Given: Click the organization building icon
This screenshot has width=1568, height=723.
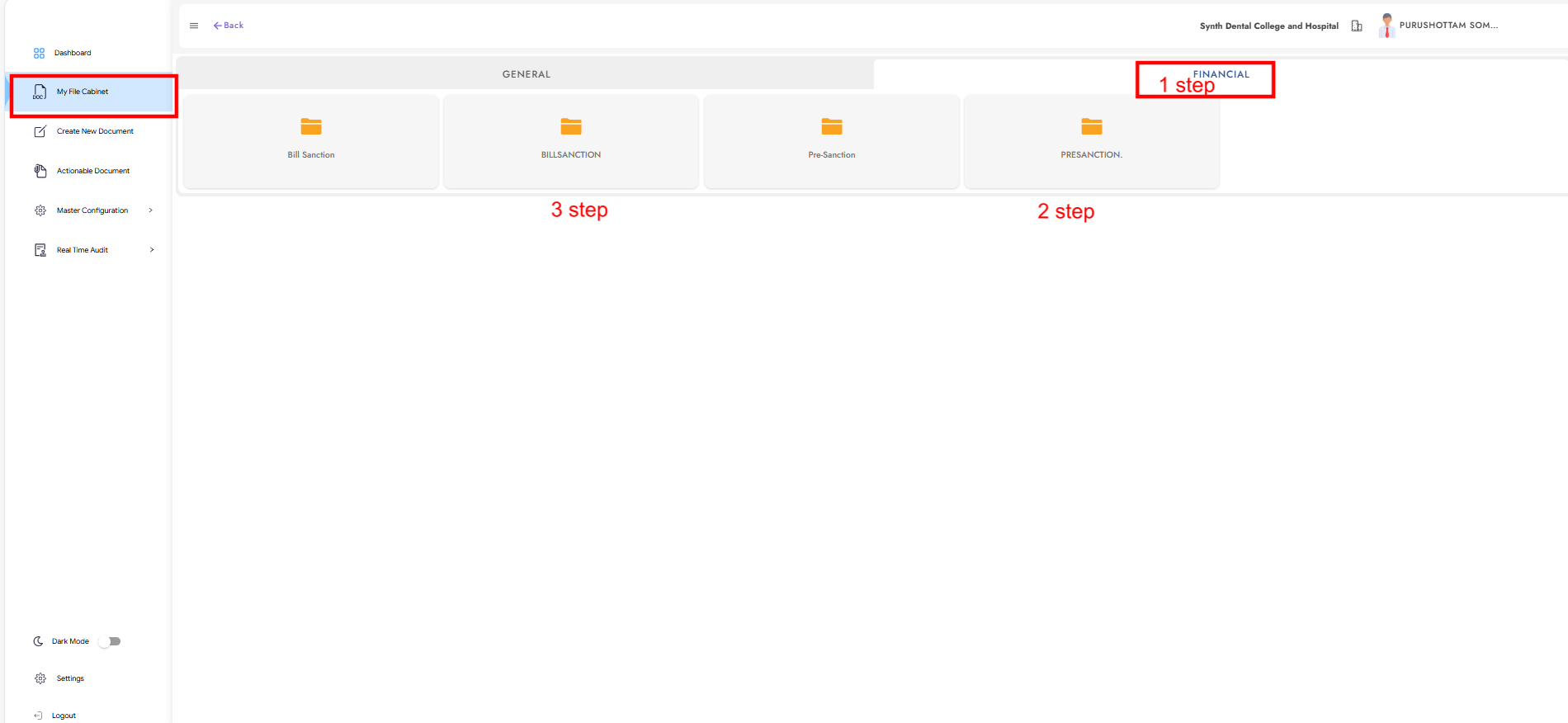Looking at the screenshot, I should 1356,26.
